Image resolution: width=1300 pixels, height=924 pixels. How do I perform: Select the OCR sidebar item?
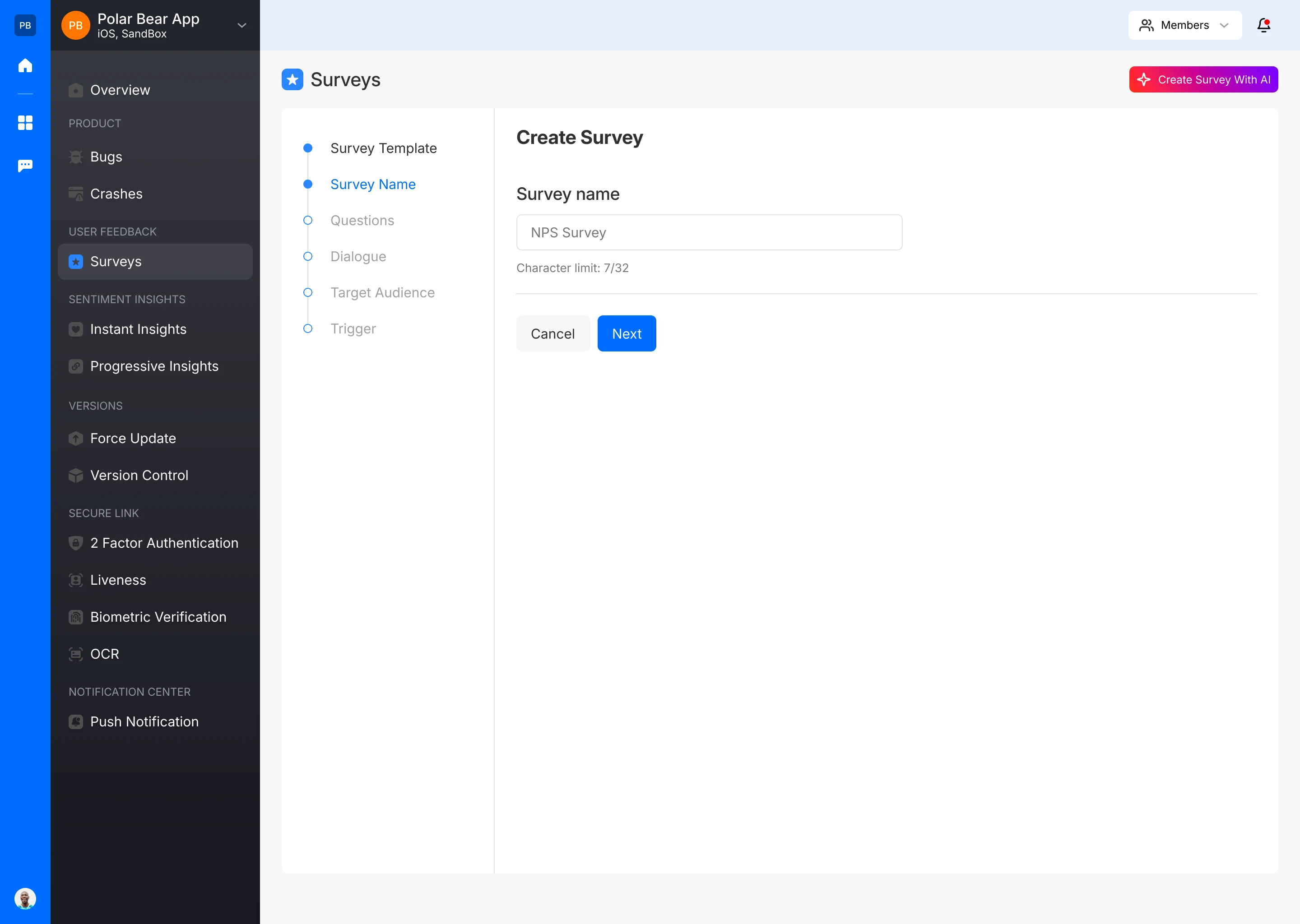[x=105, y=654]
